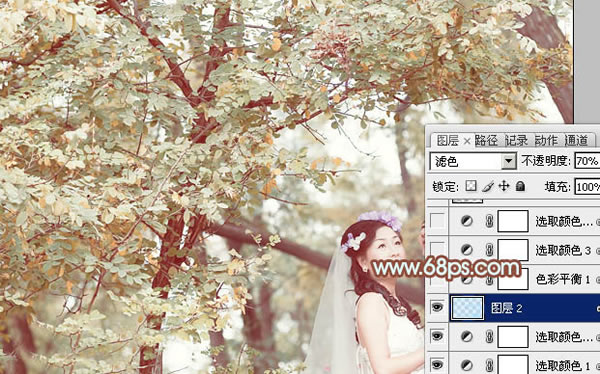The image size is (600, 374).
Task: Click adjustment icon of 选取颜色… layer below 图层 2
Action: tap(466, 336)
